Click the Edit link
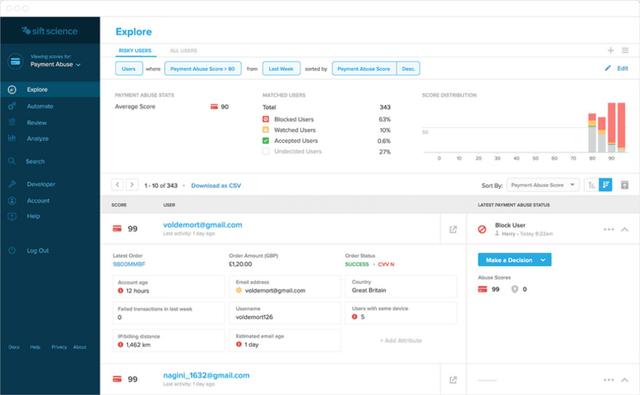The width and height of the screenshot is (640, 395). [x=622, y=68]
